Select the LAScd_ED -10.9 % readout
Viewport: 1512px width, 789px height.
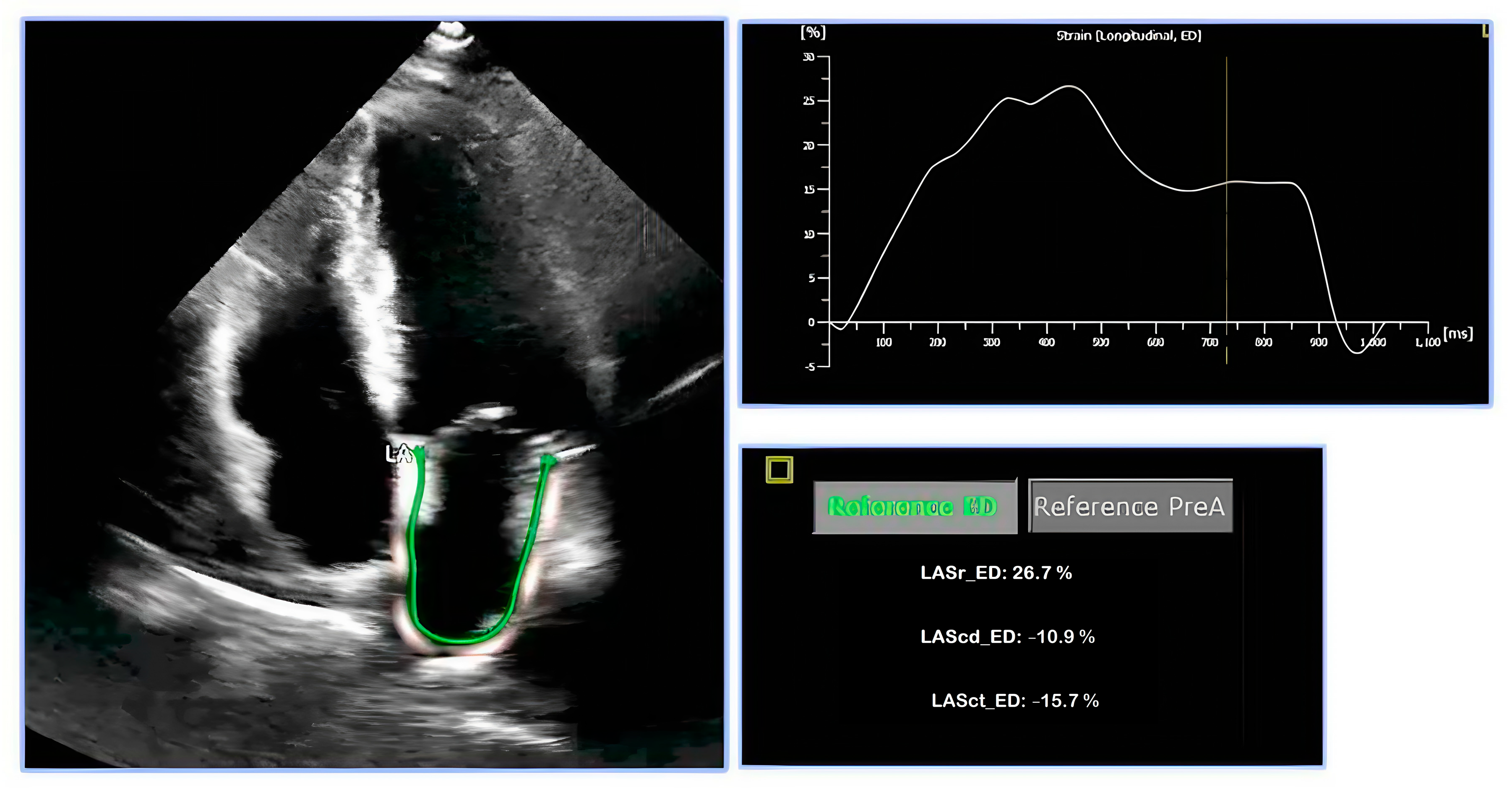pos(1007,637)
